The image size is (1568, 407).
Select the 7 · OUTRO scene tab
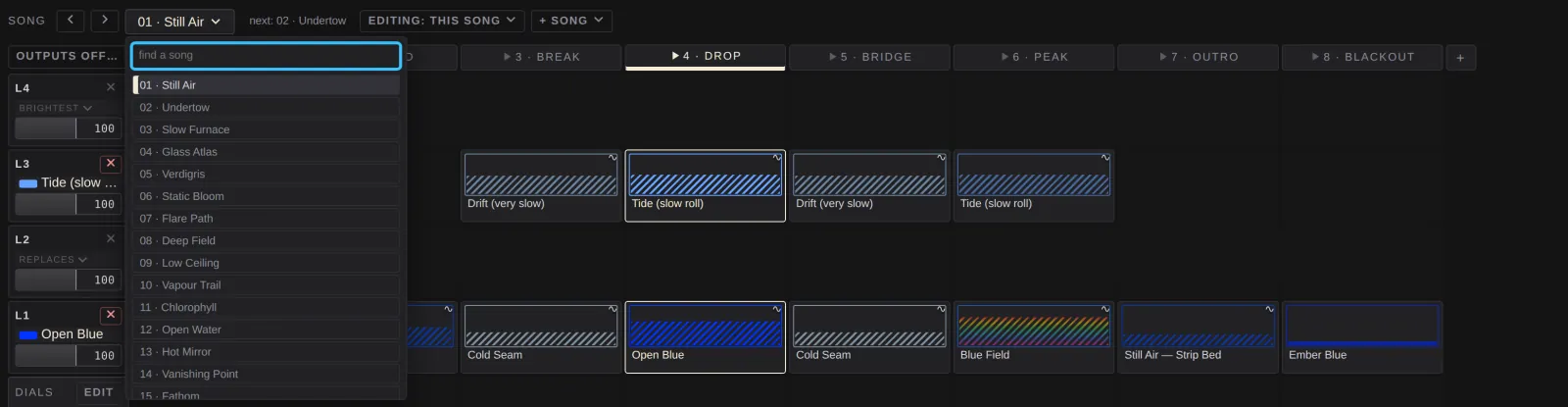click(x=1198, y=57)
